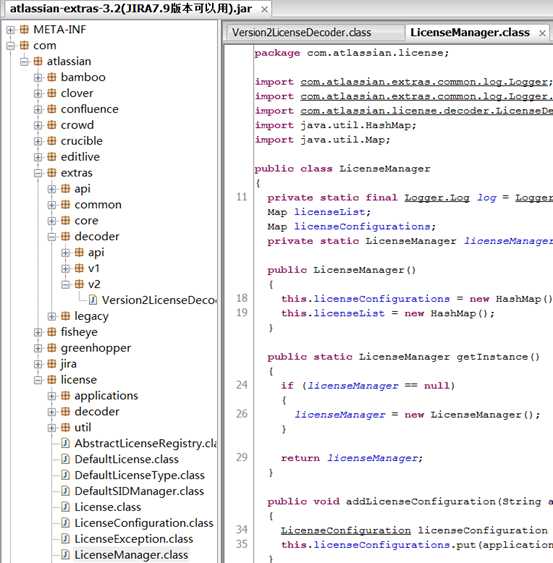The height and width of the screenshot is (563, 553).
Task: Click the greenhopper package icon
Action: tap(52, 348)
